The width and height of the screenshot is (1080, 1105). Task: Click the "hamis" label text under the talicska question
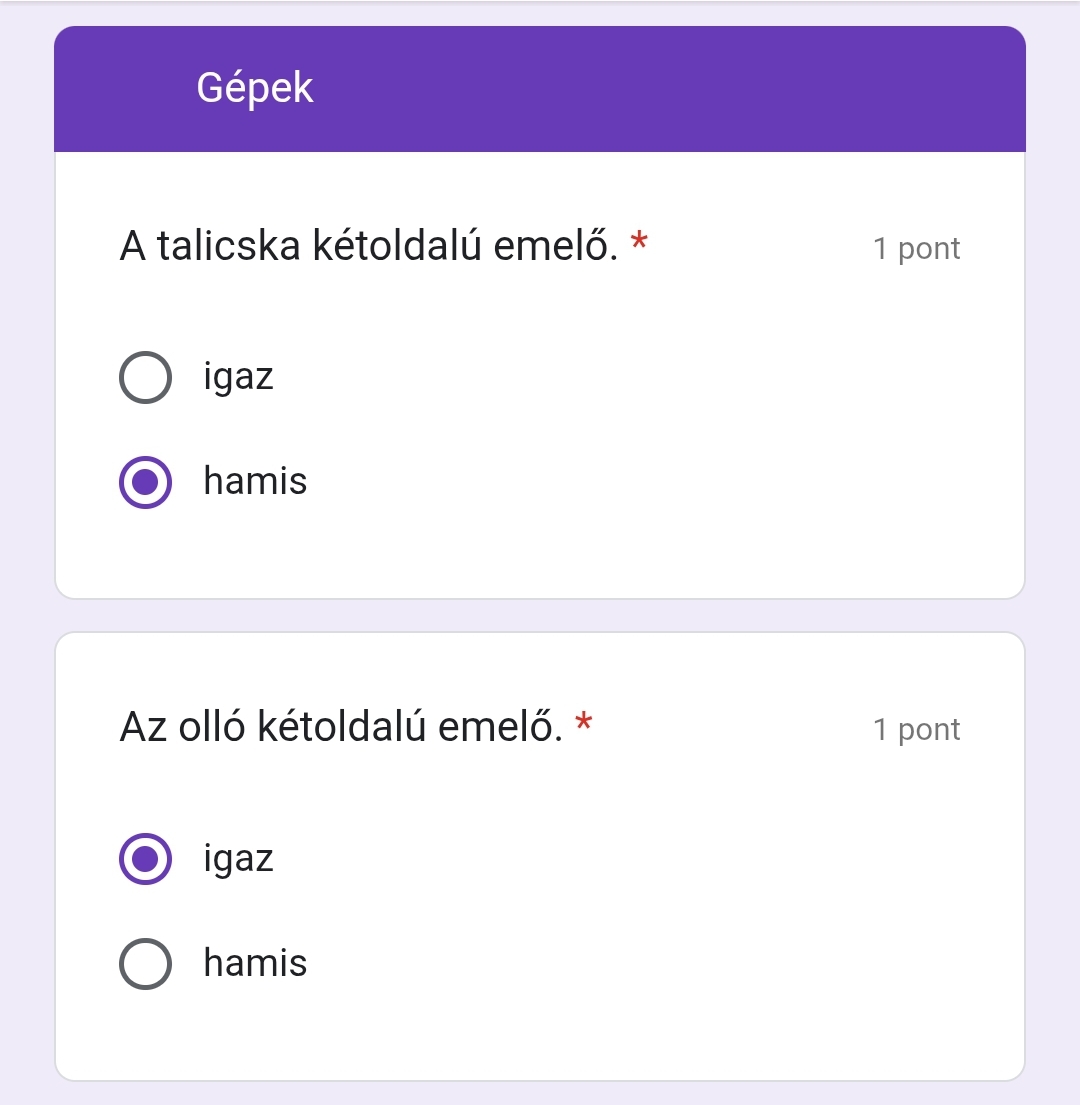tap(255, 482)
